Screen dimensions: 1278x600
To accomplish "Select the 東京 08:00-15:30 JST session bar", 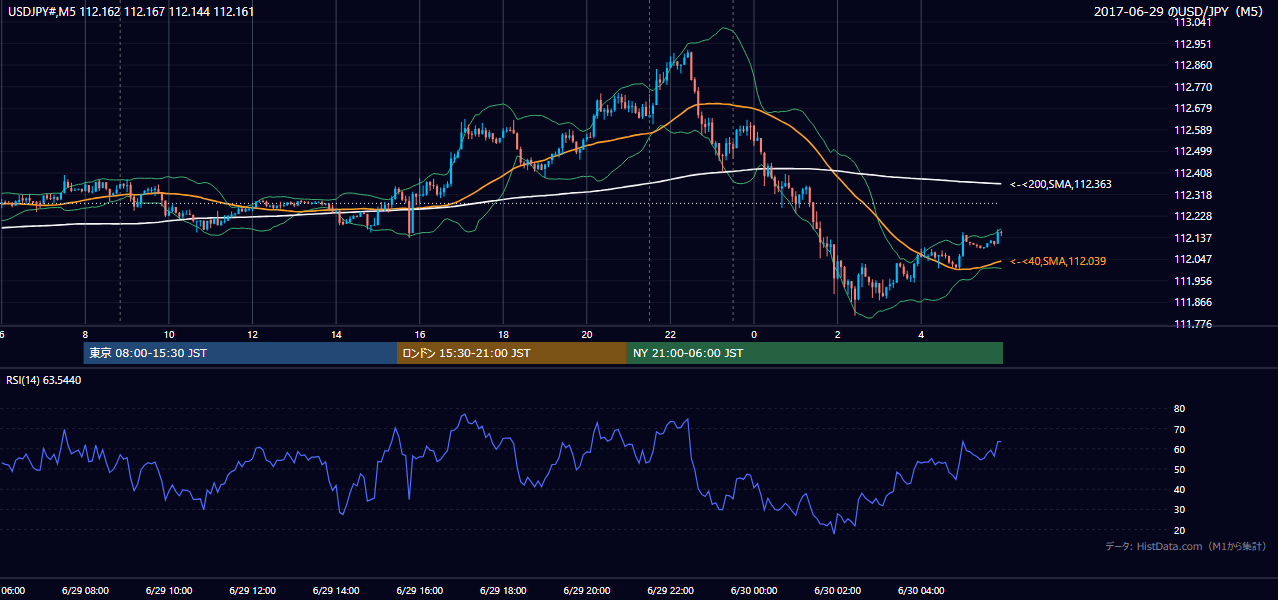I will (241, 353).
